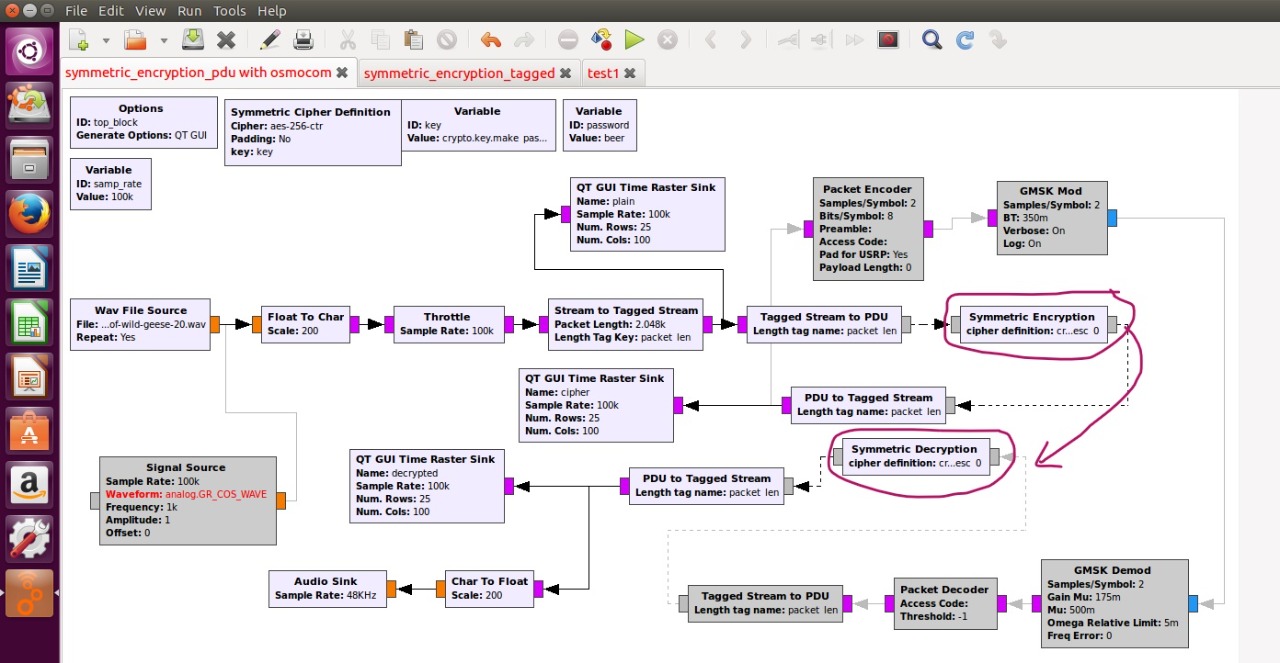The width and height of the screenshot is (1280, 663).
Task: Execute the flow graph with the green play button
Action: 634,40
